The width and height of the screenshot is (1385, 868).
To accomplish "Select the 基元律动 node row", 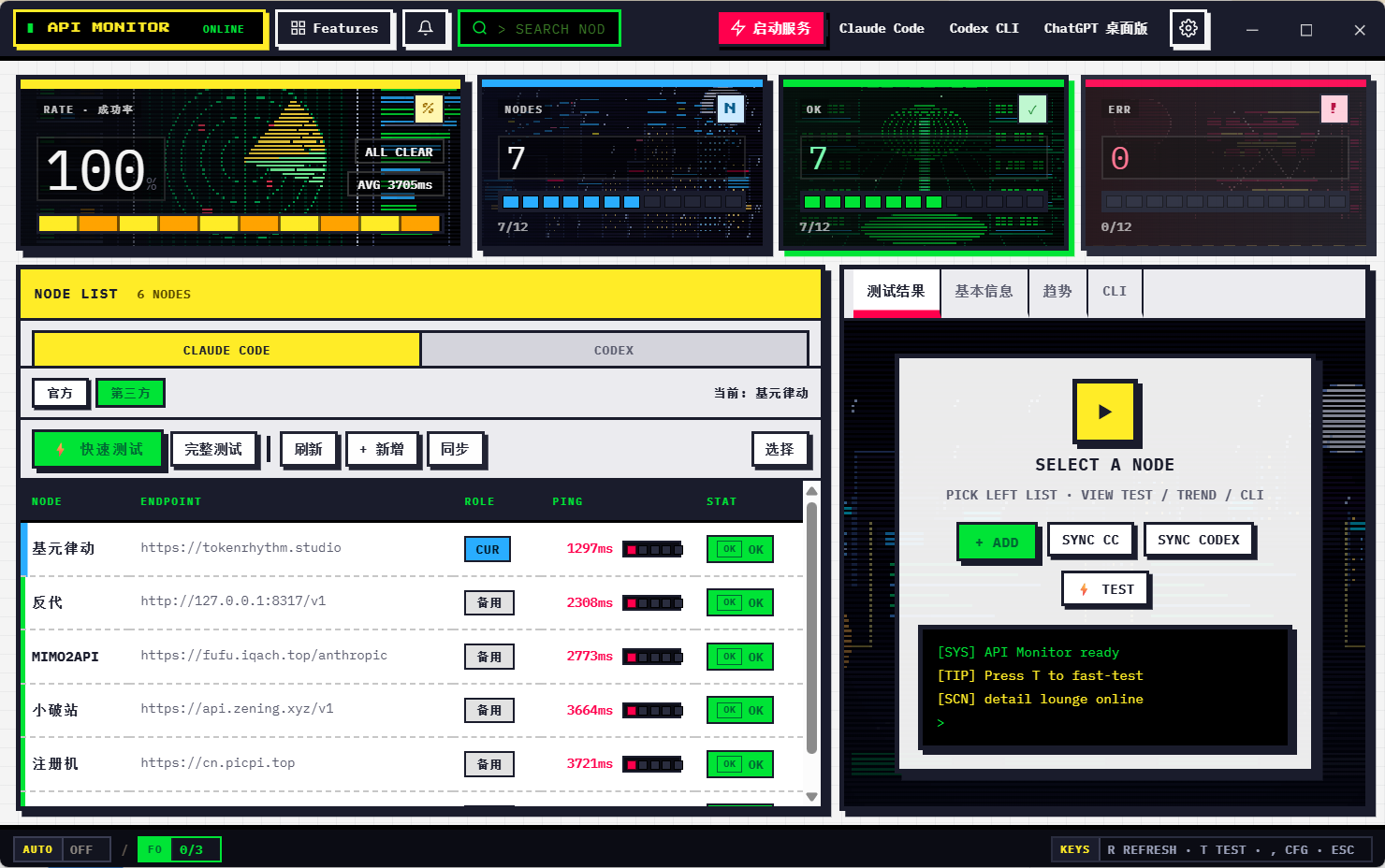I will click(412, 549).
